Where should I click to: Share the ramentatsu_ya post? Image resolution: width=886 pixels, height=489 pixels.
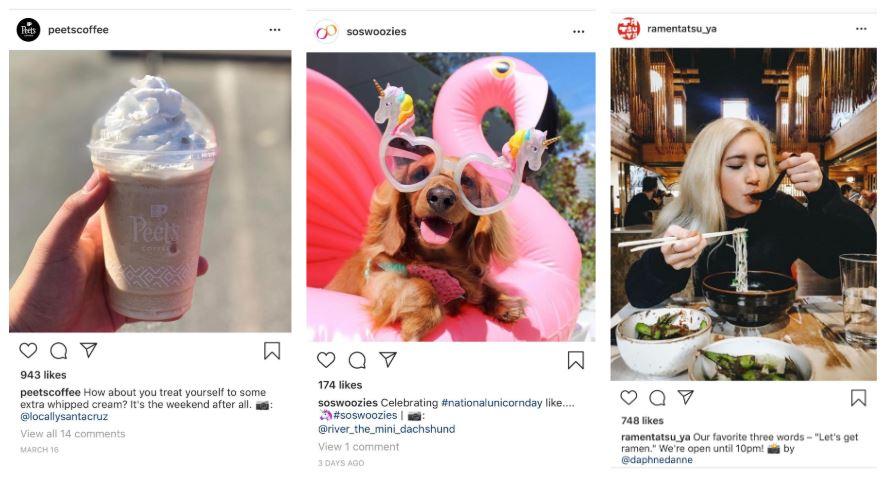pos(686,397)
